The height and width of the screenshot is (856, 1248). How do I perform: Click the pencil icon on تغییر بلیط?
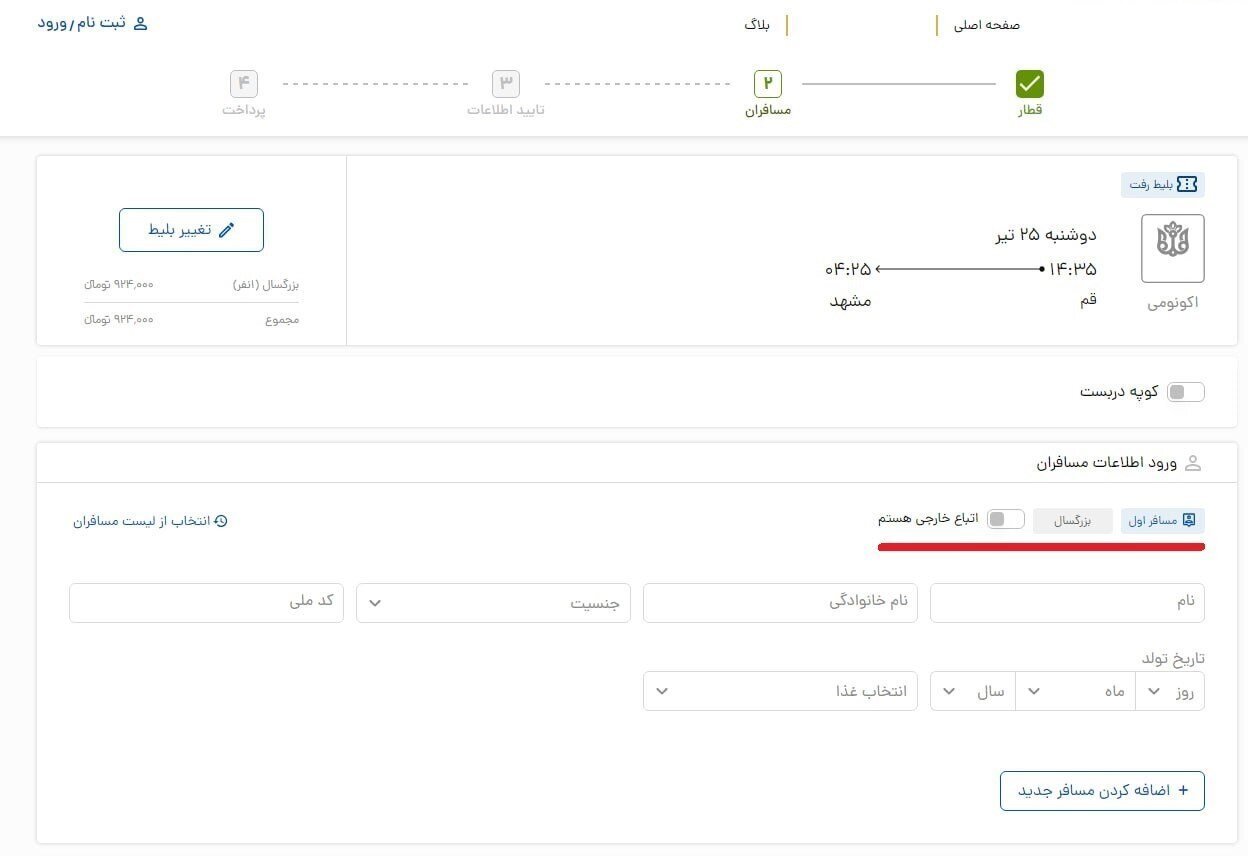[x=228, y=229]
